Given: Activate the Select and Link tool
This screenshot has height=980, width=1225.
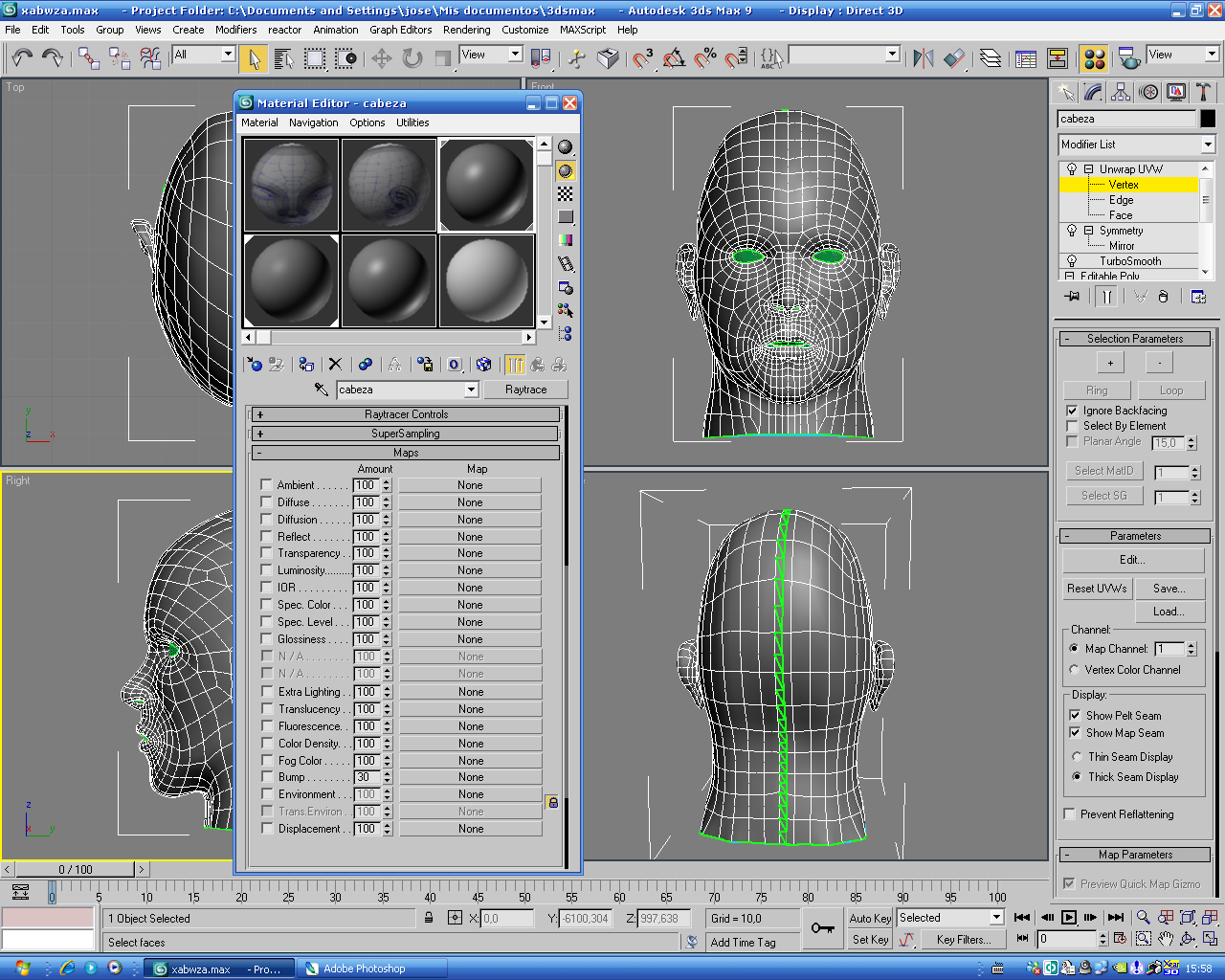Looking at the screenshot, I should click(x=89, y=58).
